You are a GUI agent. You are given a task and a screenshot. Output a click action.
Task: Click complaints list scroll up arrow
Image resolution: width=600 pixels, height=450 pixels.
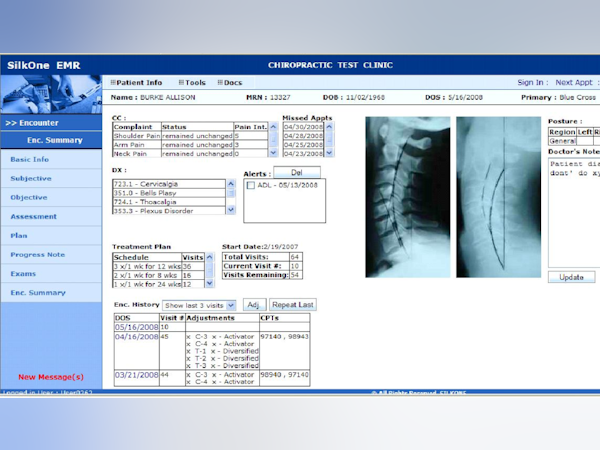point(273,126)
